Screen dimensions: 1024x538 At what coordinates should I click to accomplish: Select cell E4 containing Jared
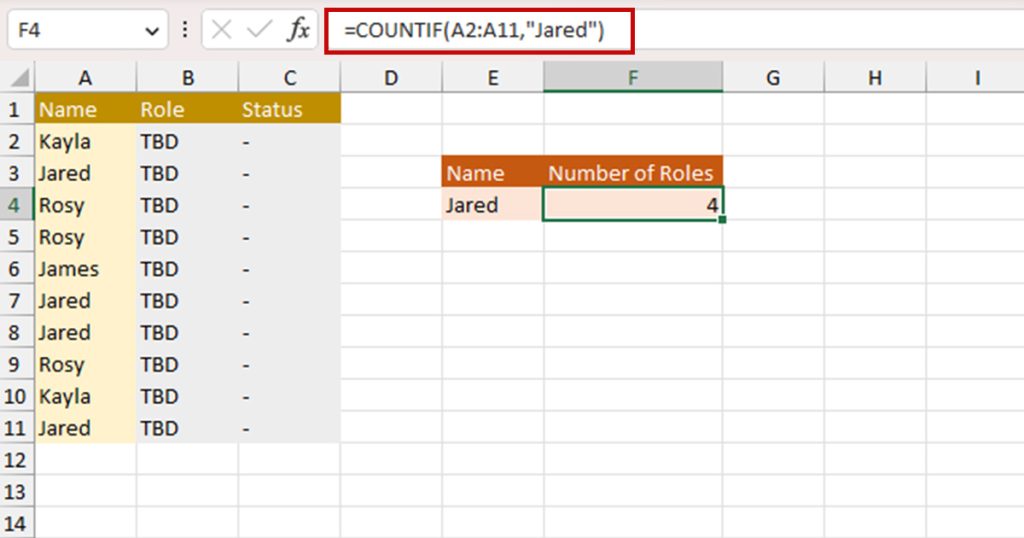[493, 205]
